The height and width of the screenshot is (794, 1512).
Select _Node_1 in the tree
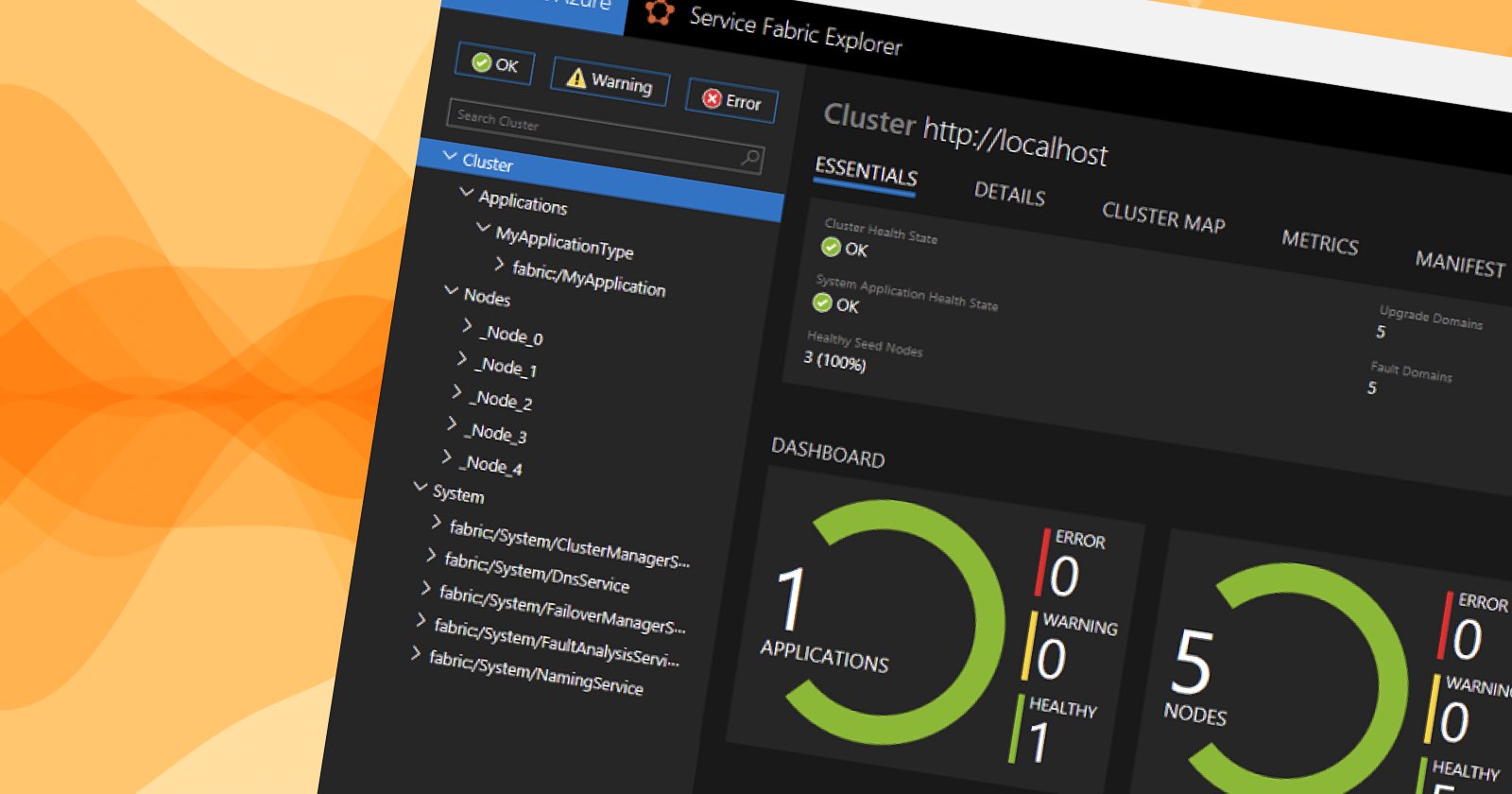pyautogui.click(x=506, y=367)
